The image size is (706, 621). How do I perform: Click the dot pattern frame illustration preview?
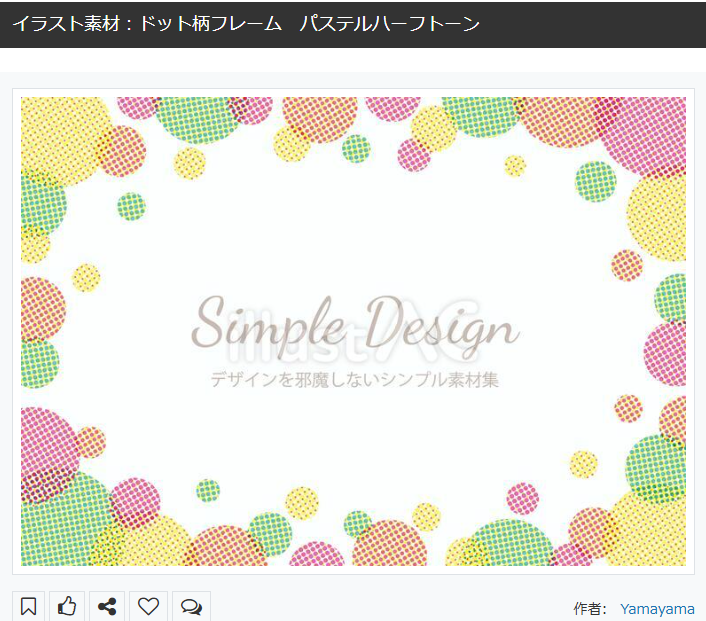click(353, 331)
